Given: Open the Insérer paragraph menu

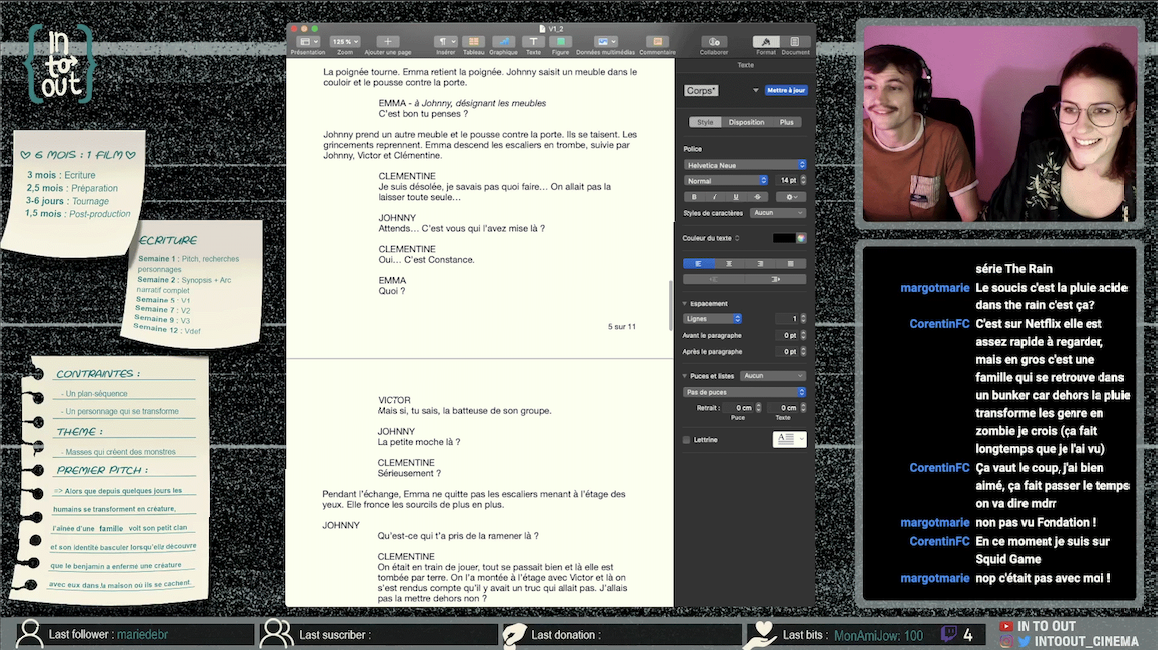Looking at the screenshot, I should (x=445, y=42).
